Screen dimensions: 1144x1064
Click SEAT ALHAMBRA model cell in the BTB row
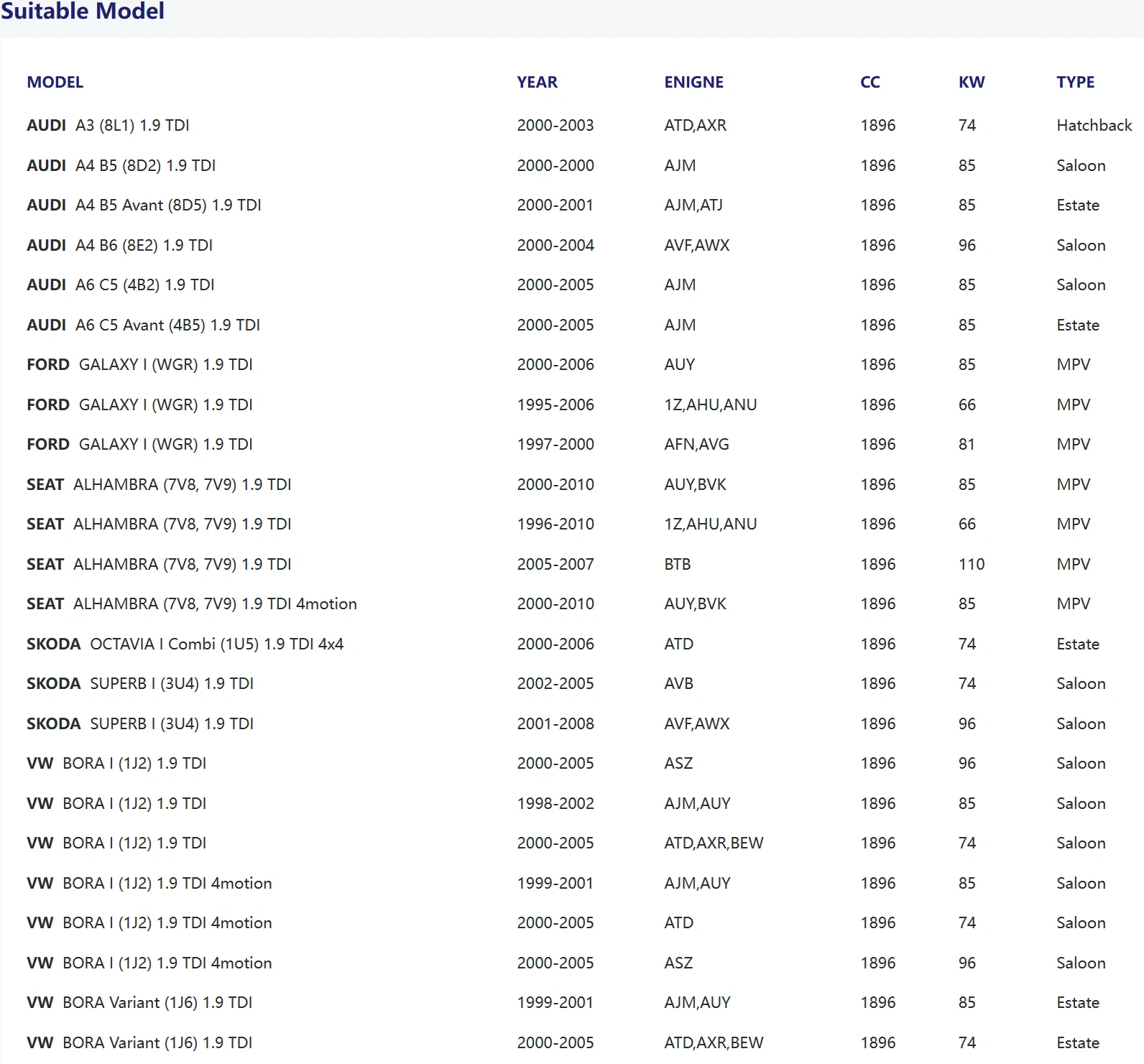coord(160,564)
